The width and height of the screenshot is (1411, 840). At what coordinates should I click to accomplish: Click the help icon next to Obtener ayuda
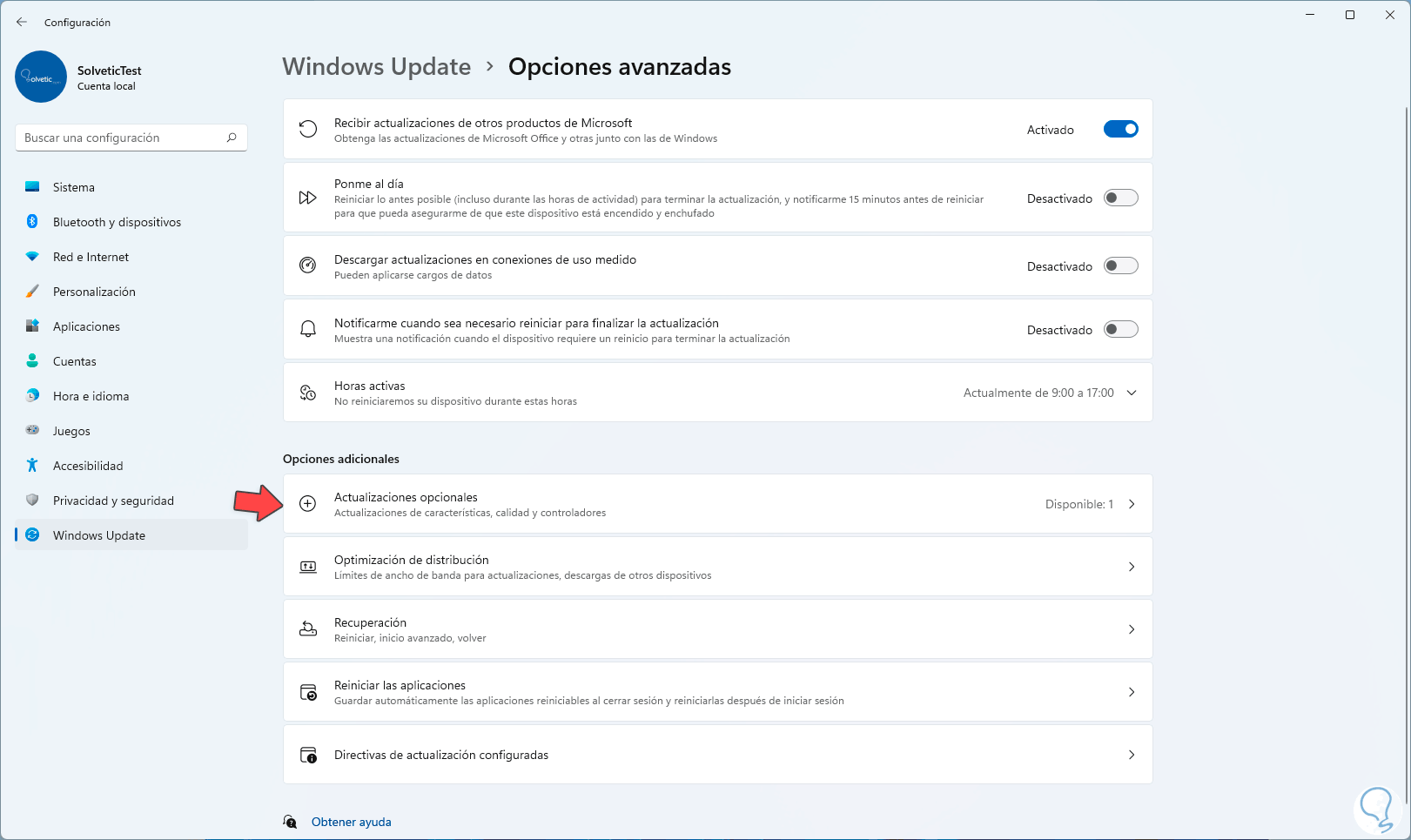[291, 822]
